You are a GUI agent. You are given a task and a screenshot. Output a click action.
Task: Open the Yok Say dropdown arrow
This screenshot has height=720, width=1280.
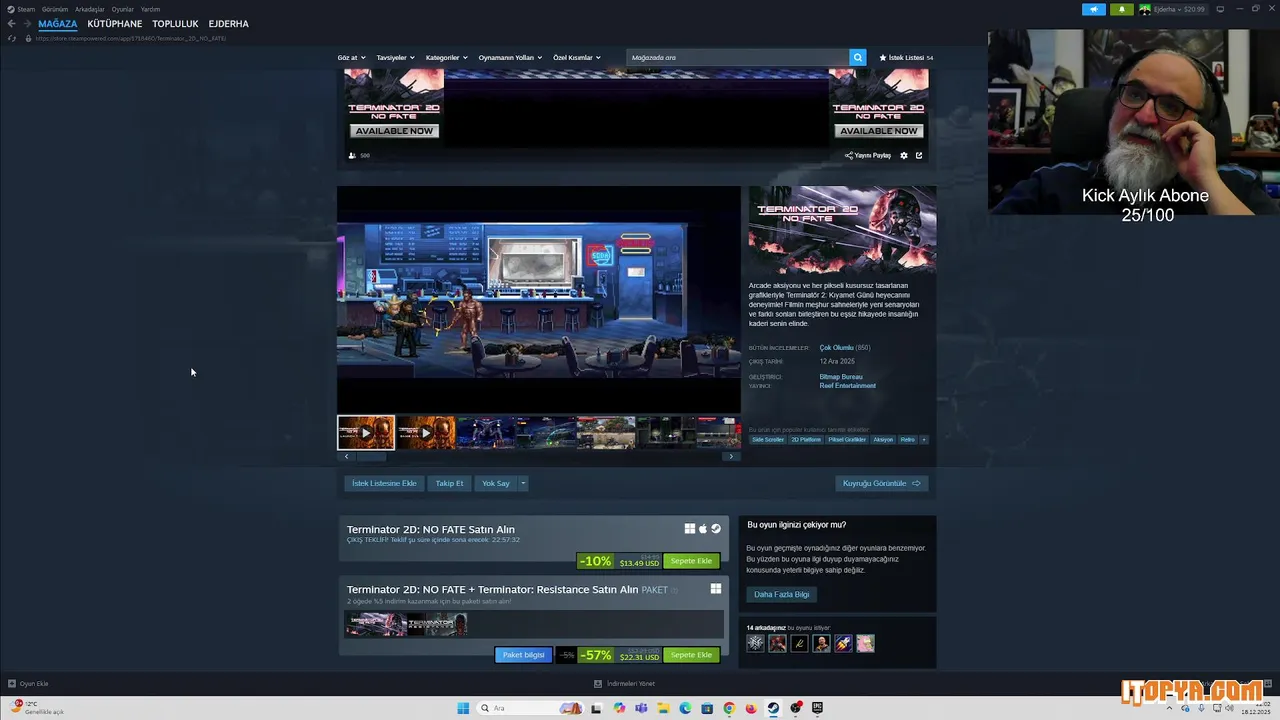pyautogui.click(x=522, y=483)
